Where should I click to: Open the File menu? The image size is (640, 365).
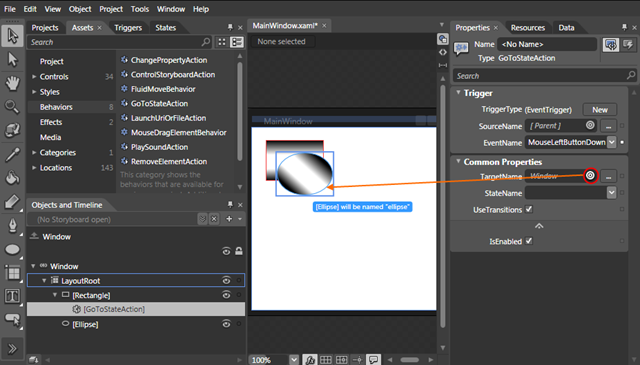[x=10, y=9]
